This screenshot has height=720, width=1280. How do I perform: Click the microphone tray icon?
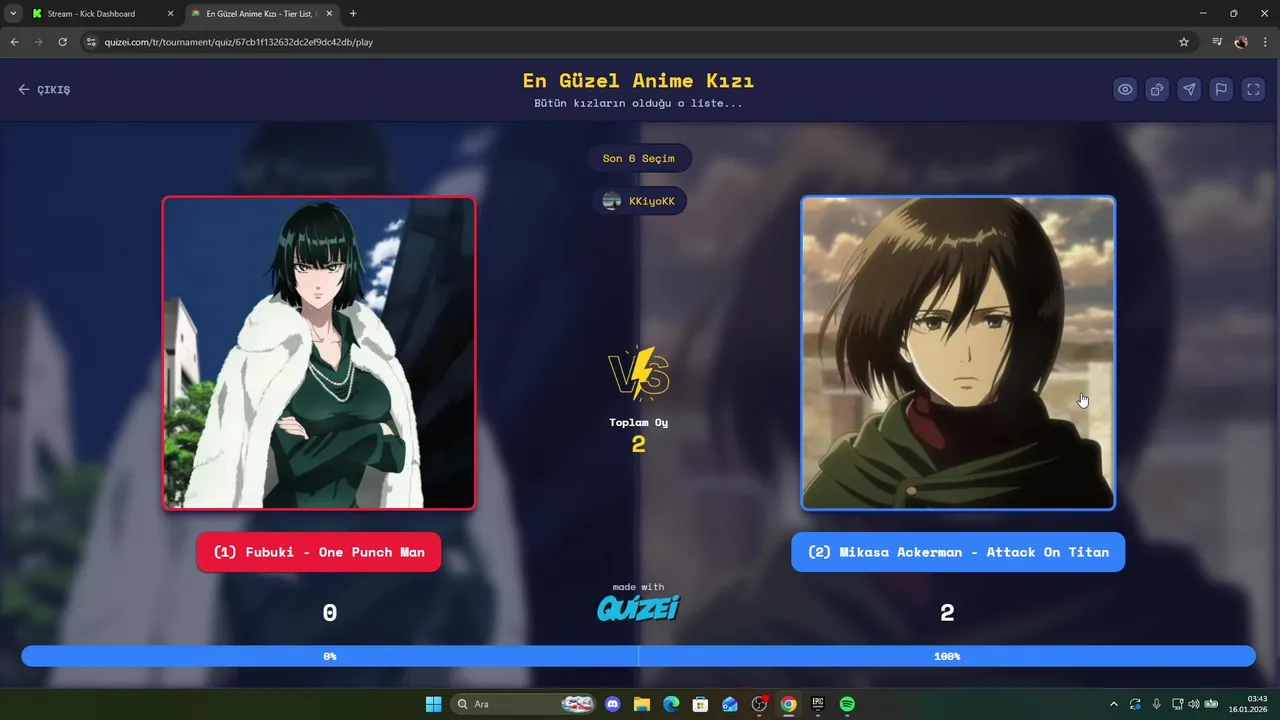point(1157,704)
